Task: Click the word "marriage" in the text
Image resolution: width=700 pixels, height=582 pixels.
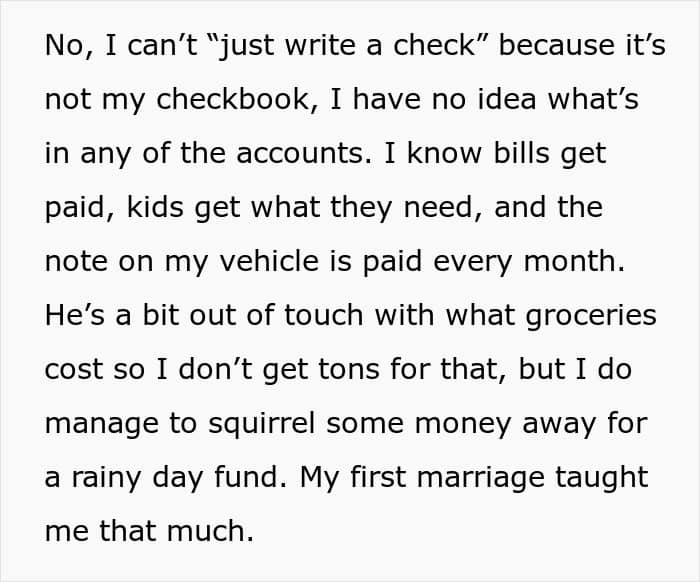Action: click(480, 478)
